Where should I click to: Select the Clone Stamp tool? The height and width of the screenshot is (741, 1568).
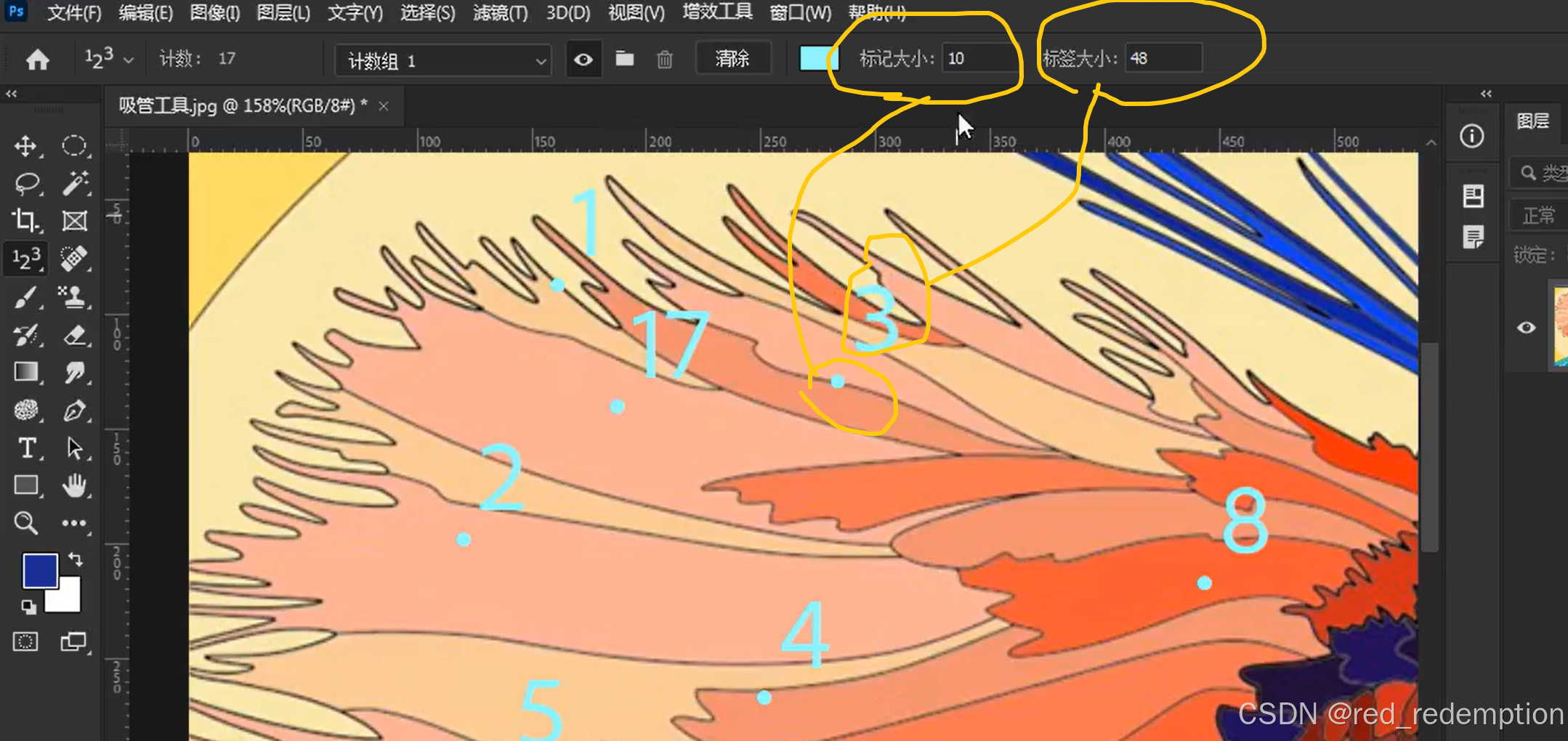point(74,296)
